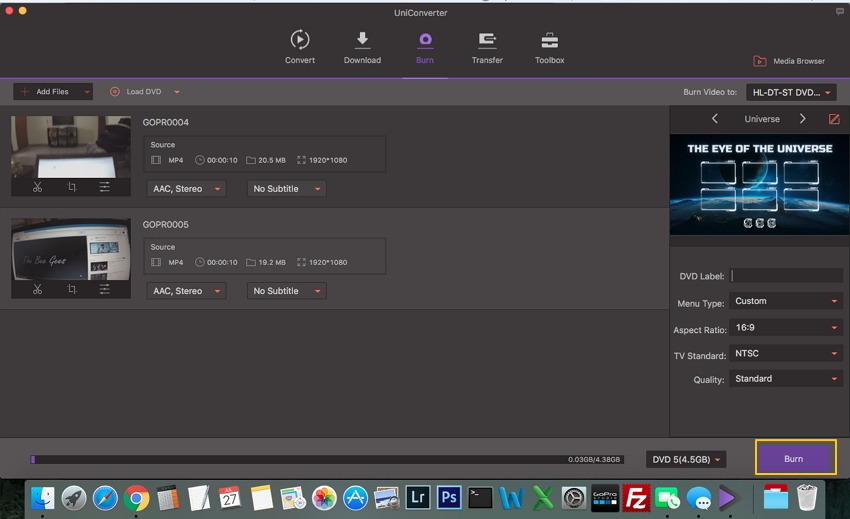Screen dimensions: 850x519
Task: Launch Lightroom from the dock
Action: pos(418,498)
